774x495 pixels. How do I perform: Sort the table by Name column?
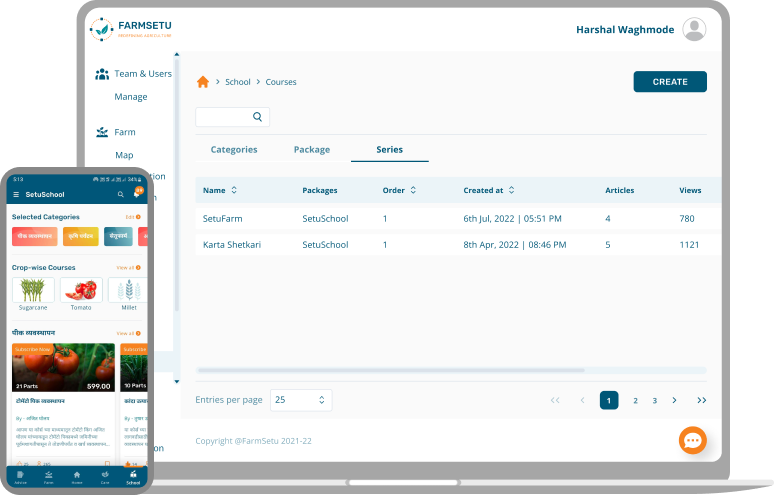pos(234,190)
